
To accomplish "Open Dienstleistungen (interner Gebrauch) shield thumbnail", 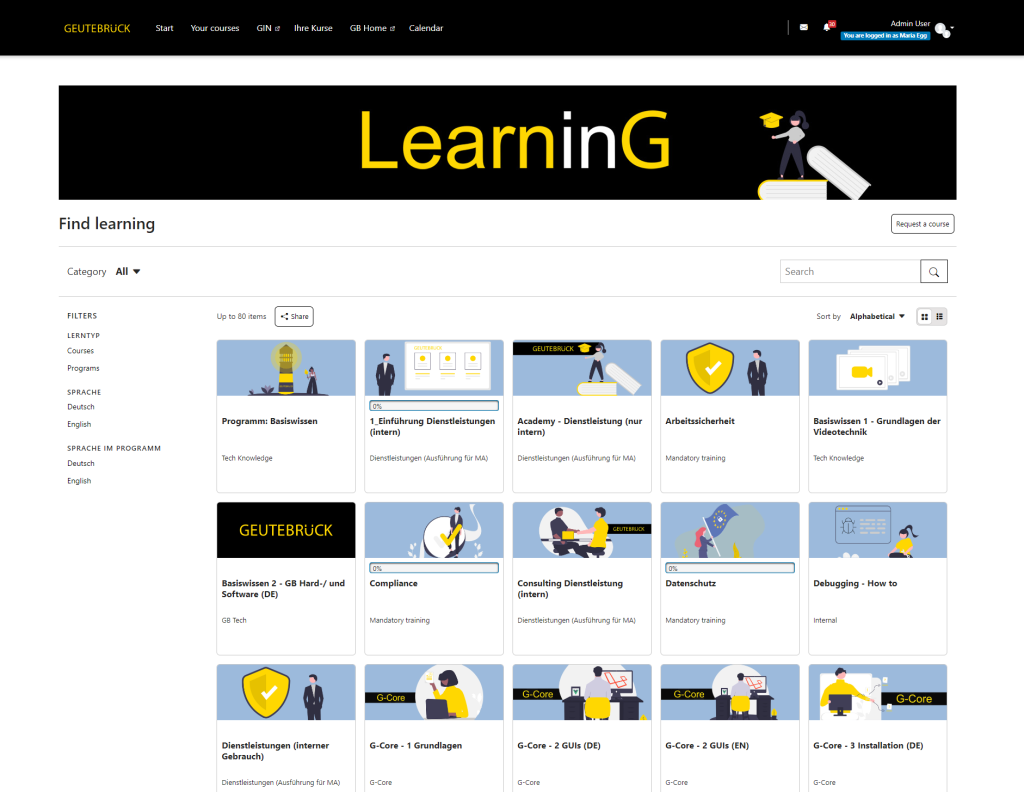I will point(286,692).
